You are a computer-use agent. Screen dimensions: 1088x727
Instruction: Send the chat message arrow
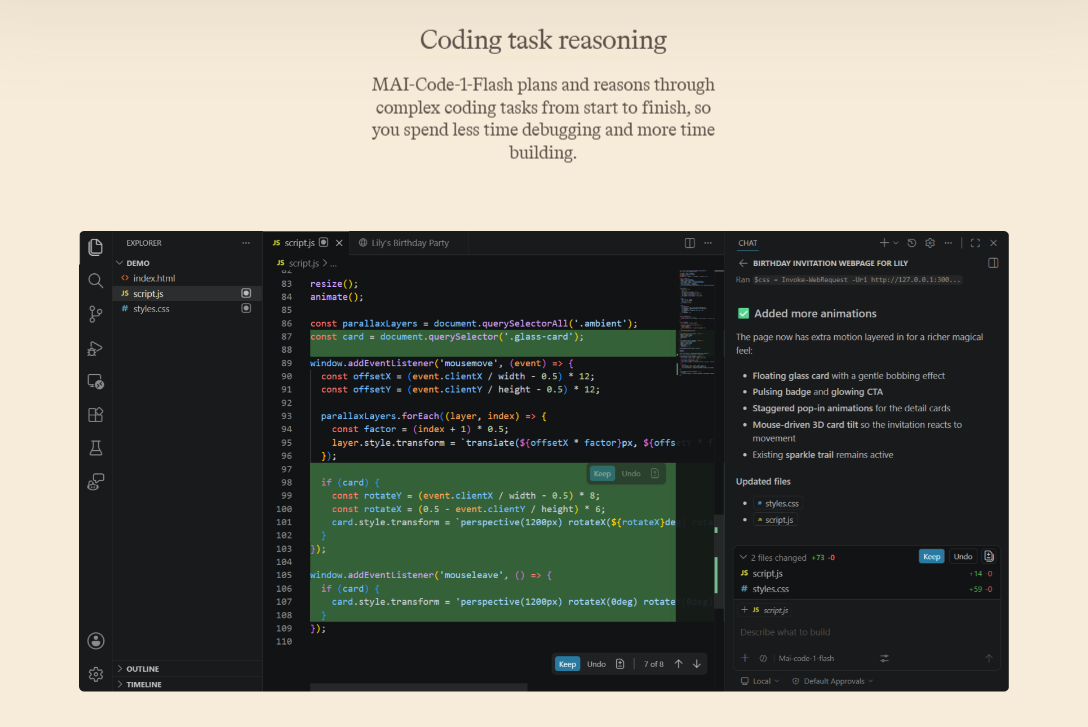tap(989, 658)
